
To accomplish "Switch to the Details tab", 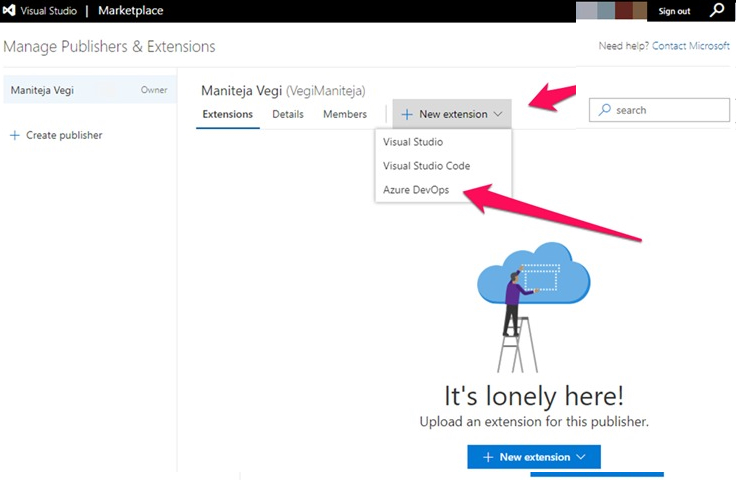I will pos(288,114).
